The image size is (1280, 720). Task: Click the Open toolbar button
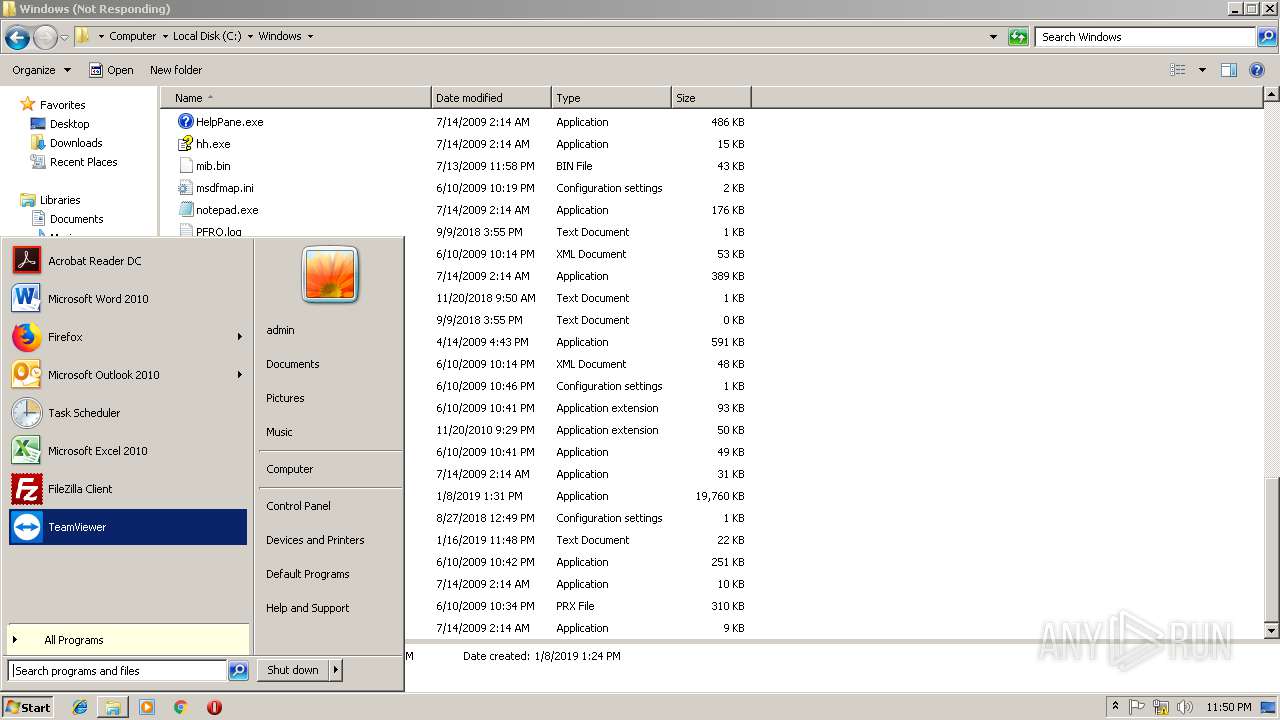[111, 70]
